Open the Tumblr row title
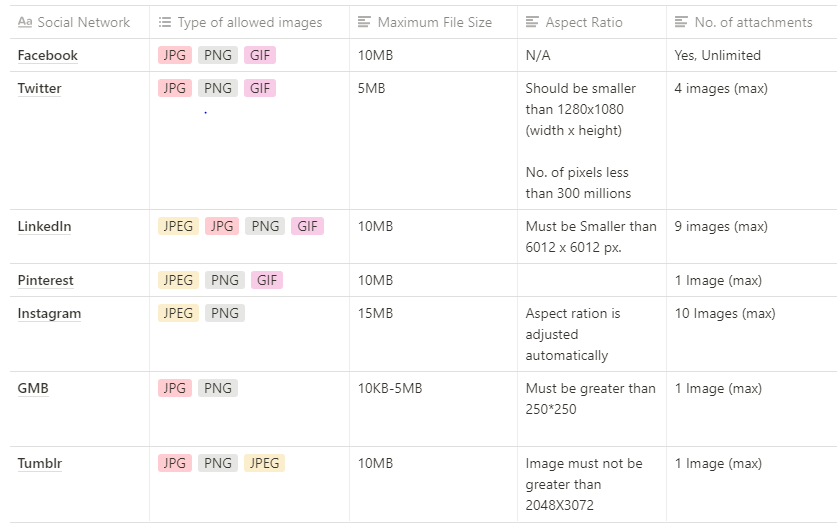 pos(40,464)
